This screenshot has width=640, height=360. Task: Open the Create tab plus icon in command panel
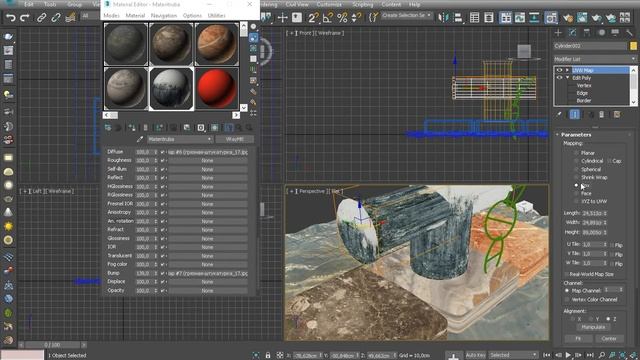pyautogui.click(x=558, y=33)
